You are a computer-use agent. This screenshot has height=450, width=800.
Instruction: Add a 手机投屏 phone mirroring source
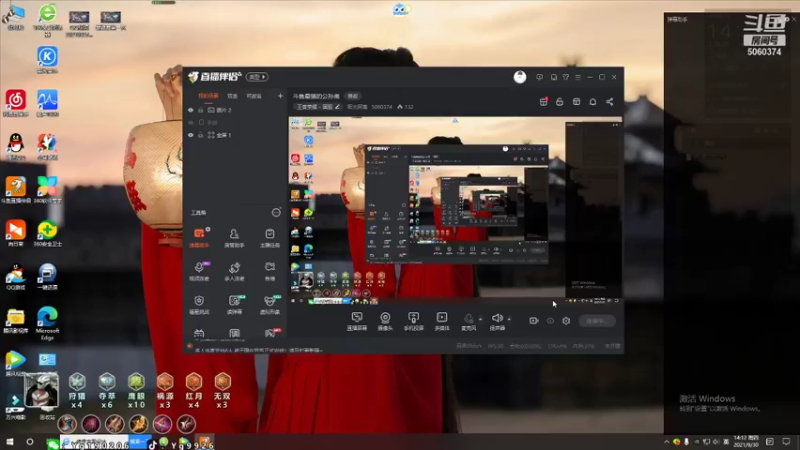[414, 321]
